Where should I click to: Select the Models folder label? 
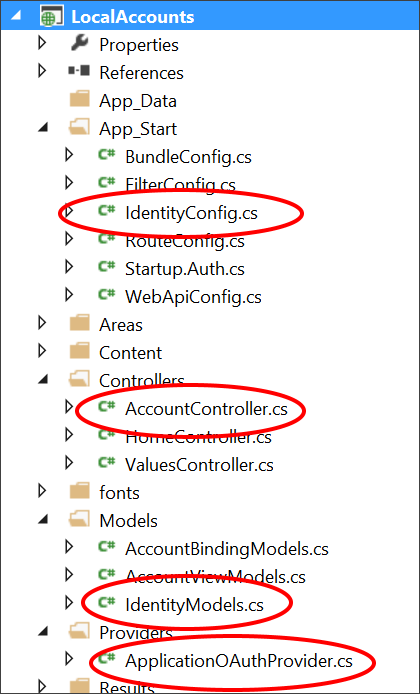click(x=128, y=521)
